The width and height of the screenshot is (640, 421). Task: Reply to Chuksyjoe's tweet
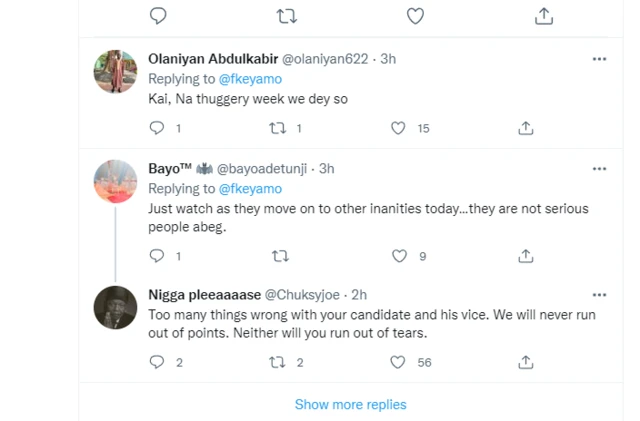[156, 362]
